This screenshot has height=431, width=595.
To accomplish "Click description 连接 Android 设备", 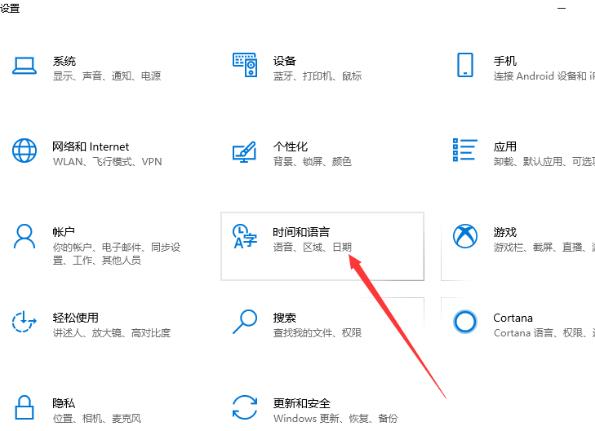I will click(544, 76).
